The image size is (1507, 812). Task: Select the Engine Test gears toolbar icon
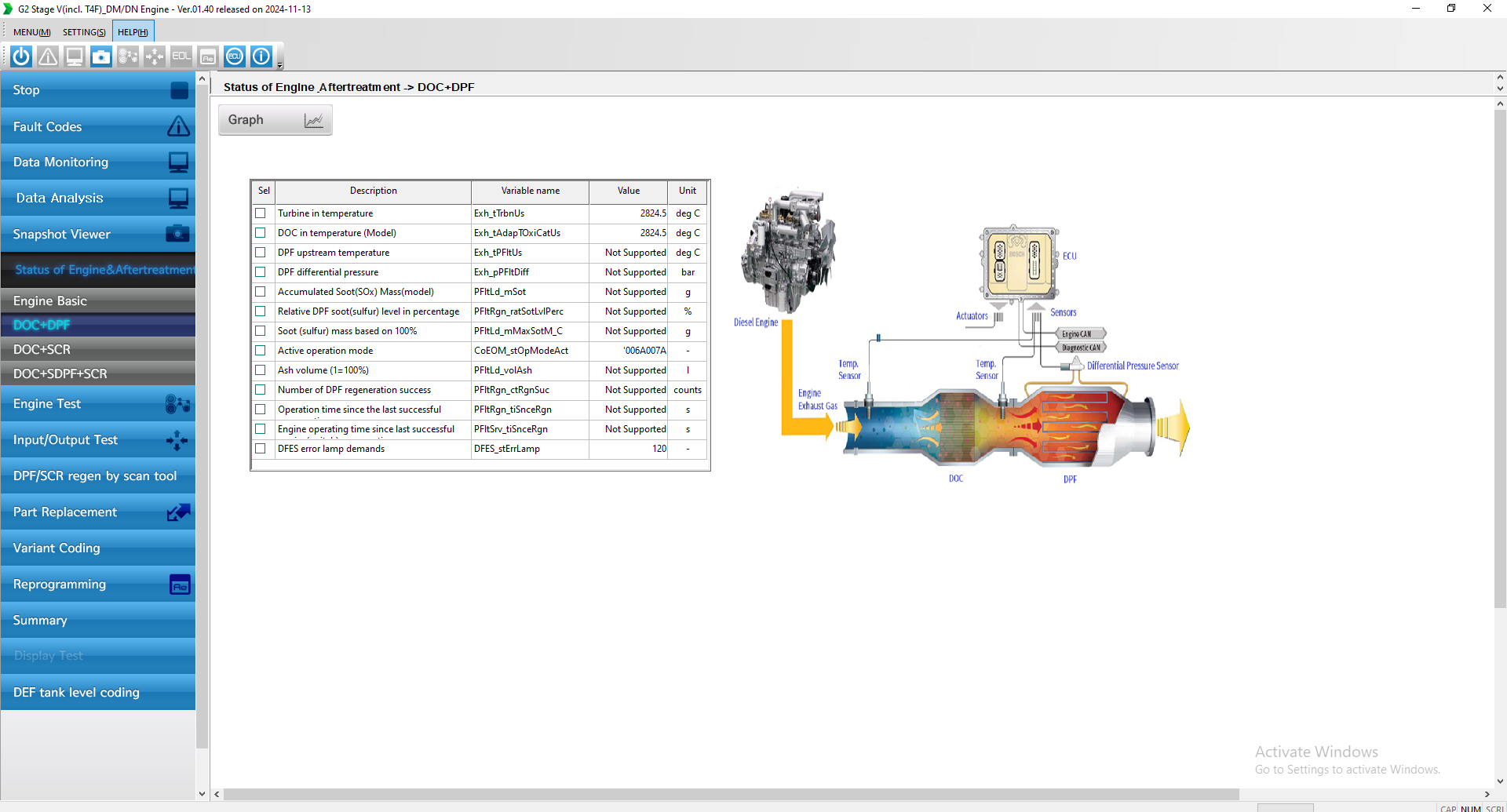[128, 56]
